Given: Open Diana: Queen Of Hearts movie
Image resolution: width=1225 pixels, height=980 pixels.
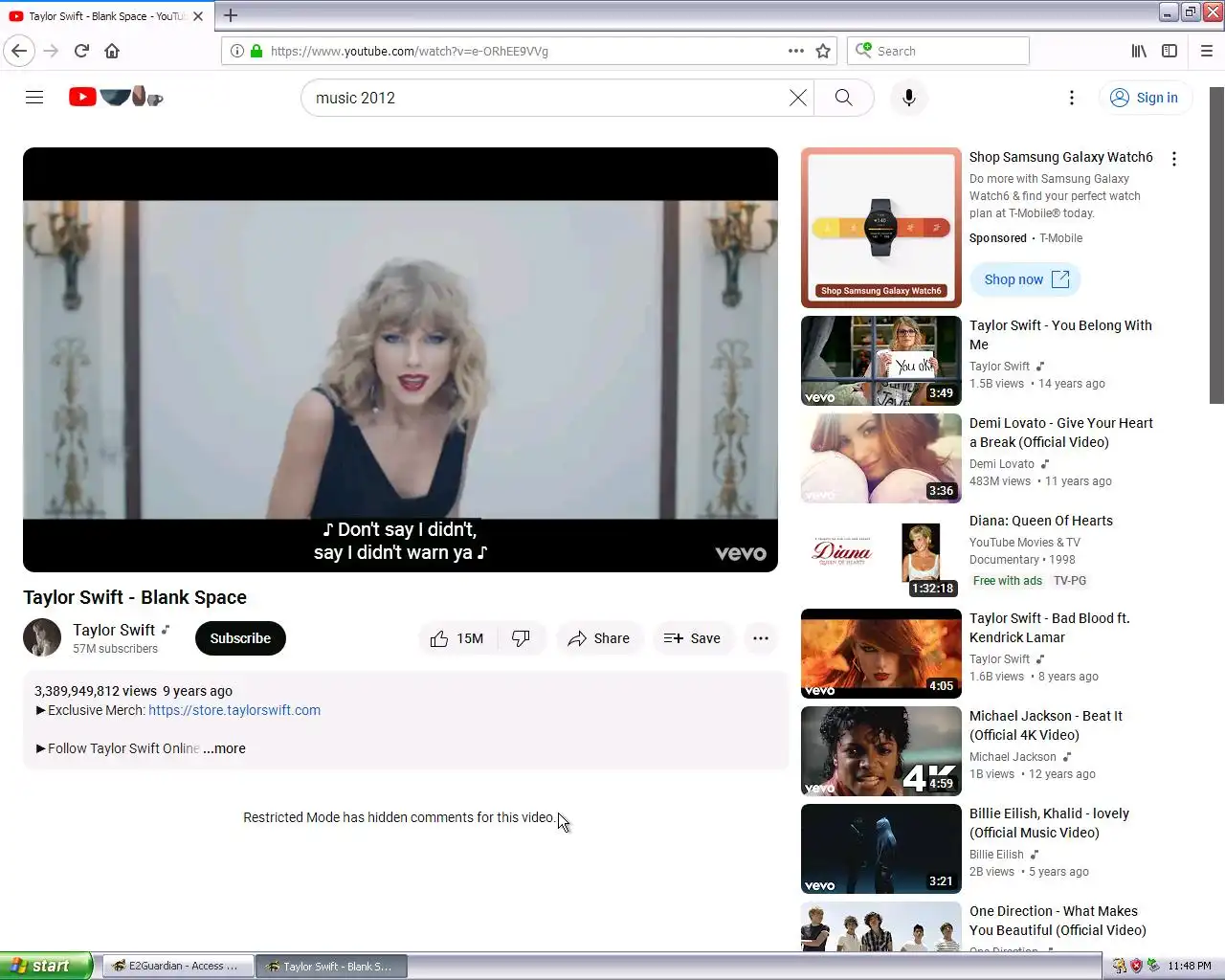Looking at the screenshot, I should (1041, 521).
